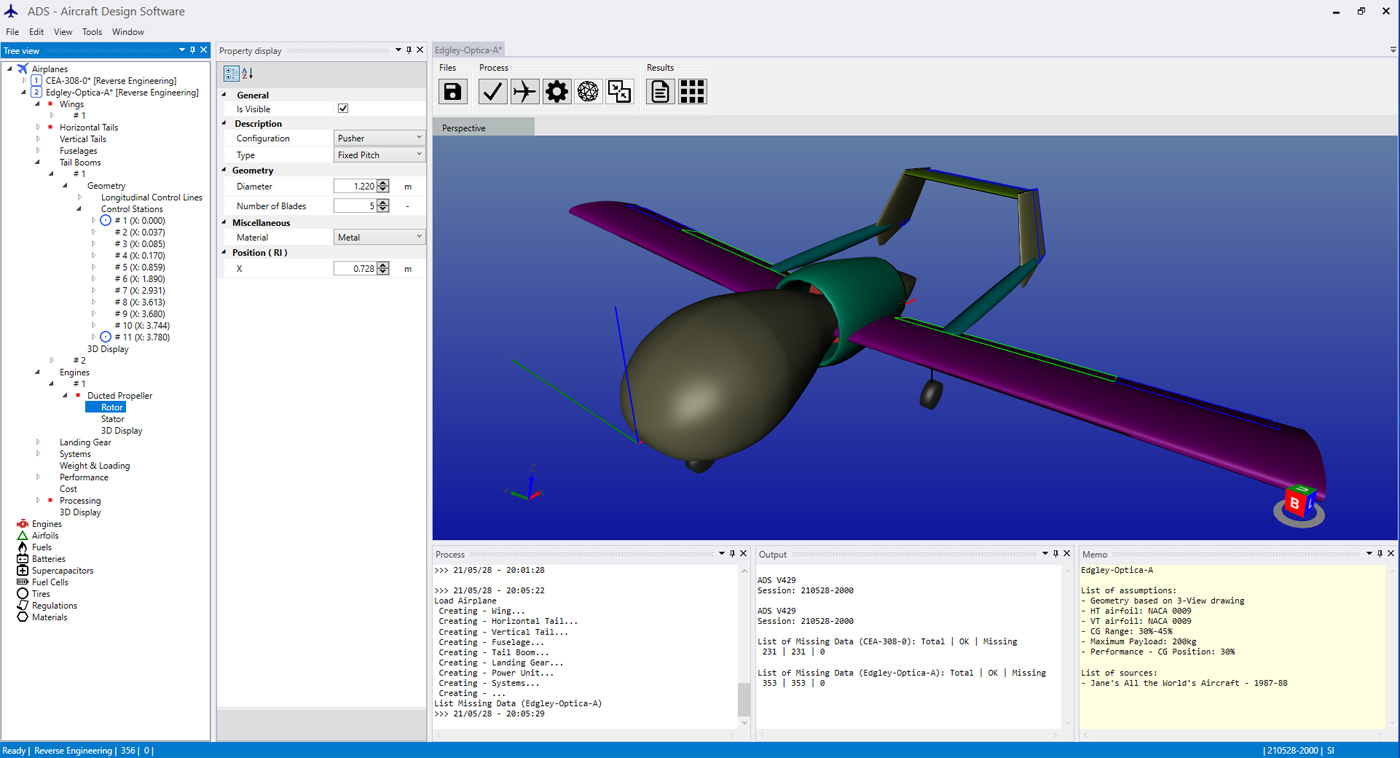The width and height of the screenshot is (1400, 758).
Task: Open the File menu
Action: tap(12, 32)
